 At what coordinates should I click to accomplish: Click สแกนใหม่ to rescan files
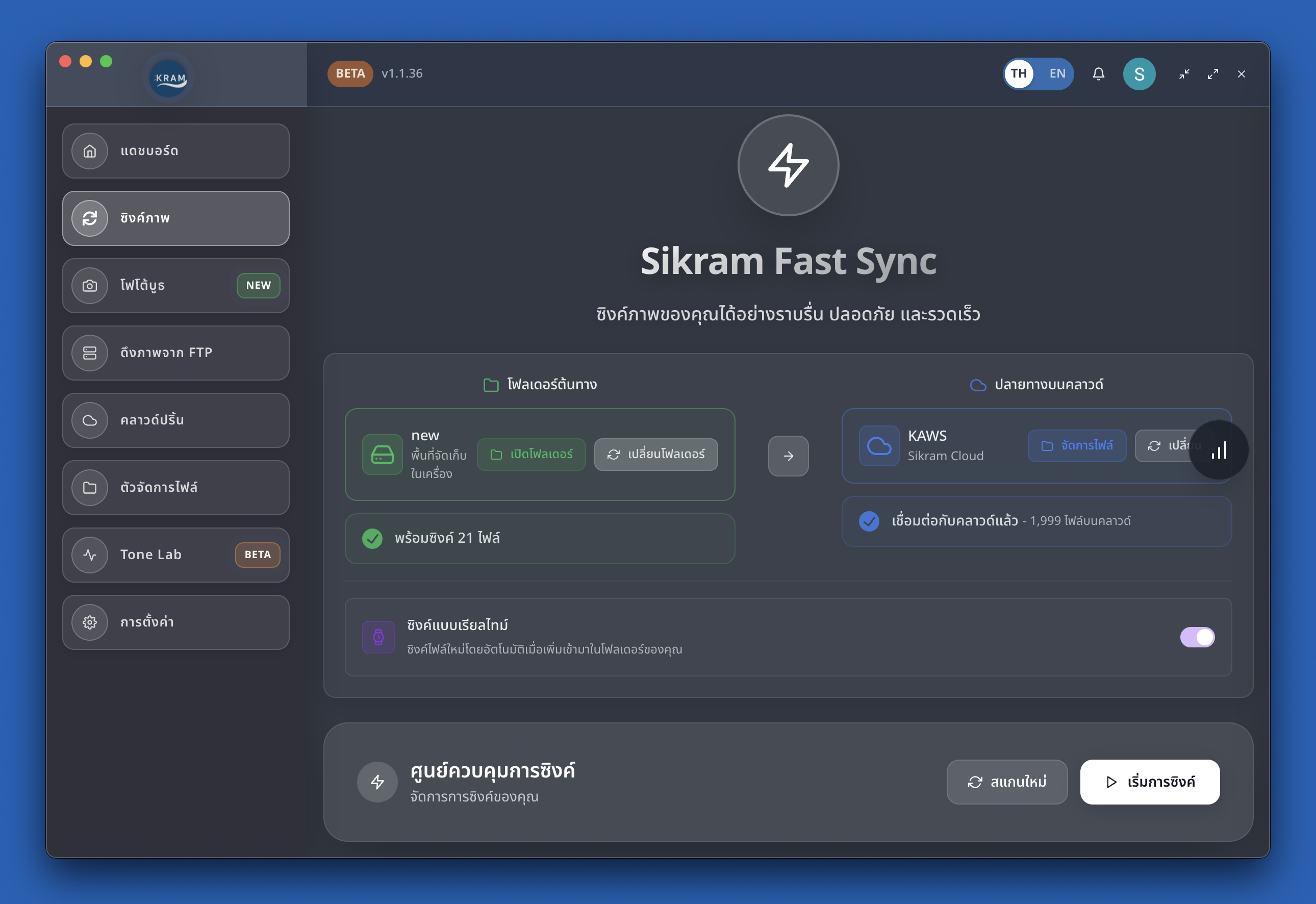1007,782
